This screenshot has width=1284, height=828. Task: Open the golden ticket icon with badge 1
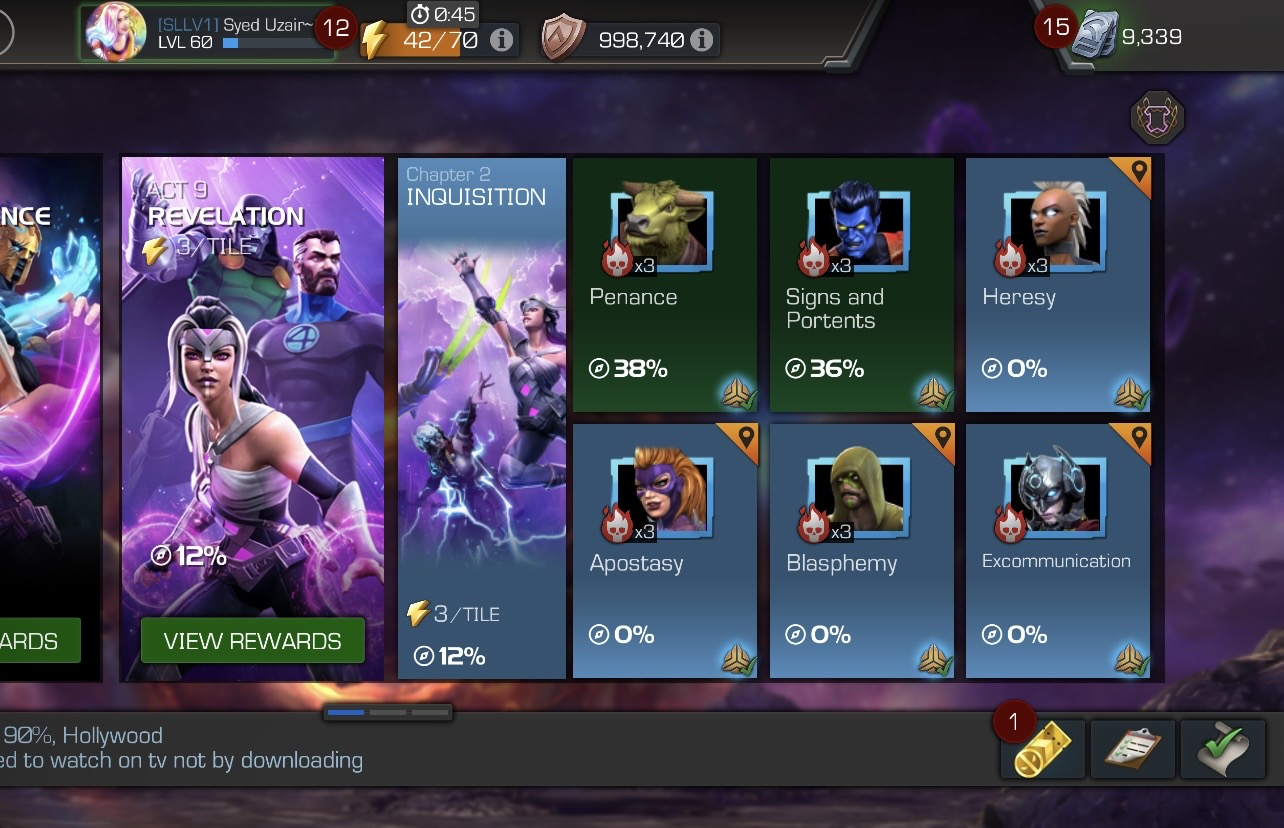point(1043,748)
